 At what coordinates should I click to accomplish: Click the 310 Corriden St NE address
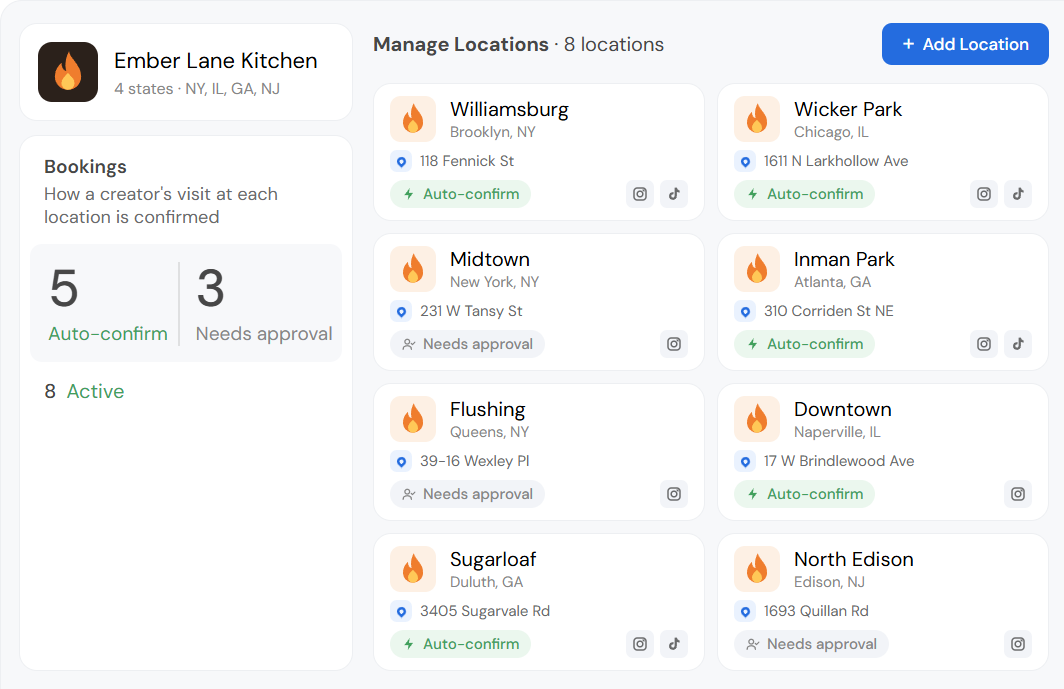pos(829,312)
